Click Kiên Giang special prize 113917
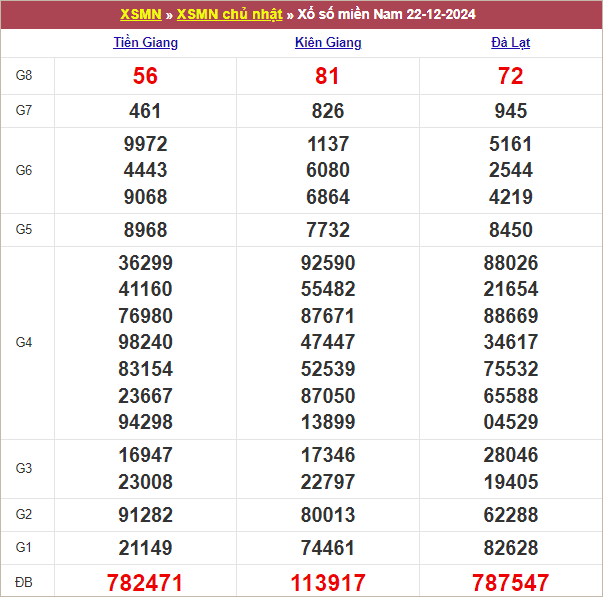Screen dimensions: 603x597 (x=328, y=582)
